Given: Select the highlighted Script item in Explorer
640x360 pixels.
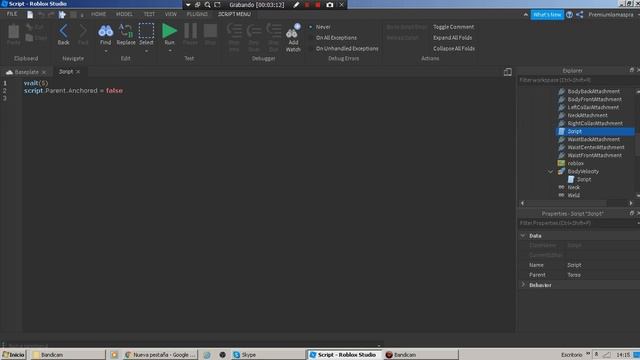Looking at the screenshot, I should coord(595,131).
